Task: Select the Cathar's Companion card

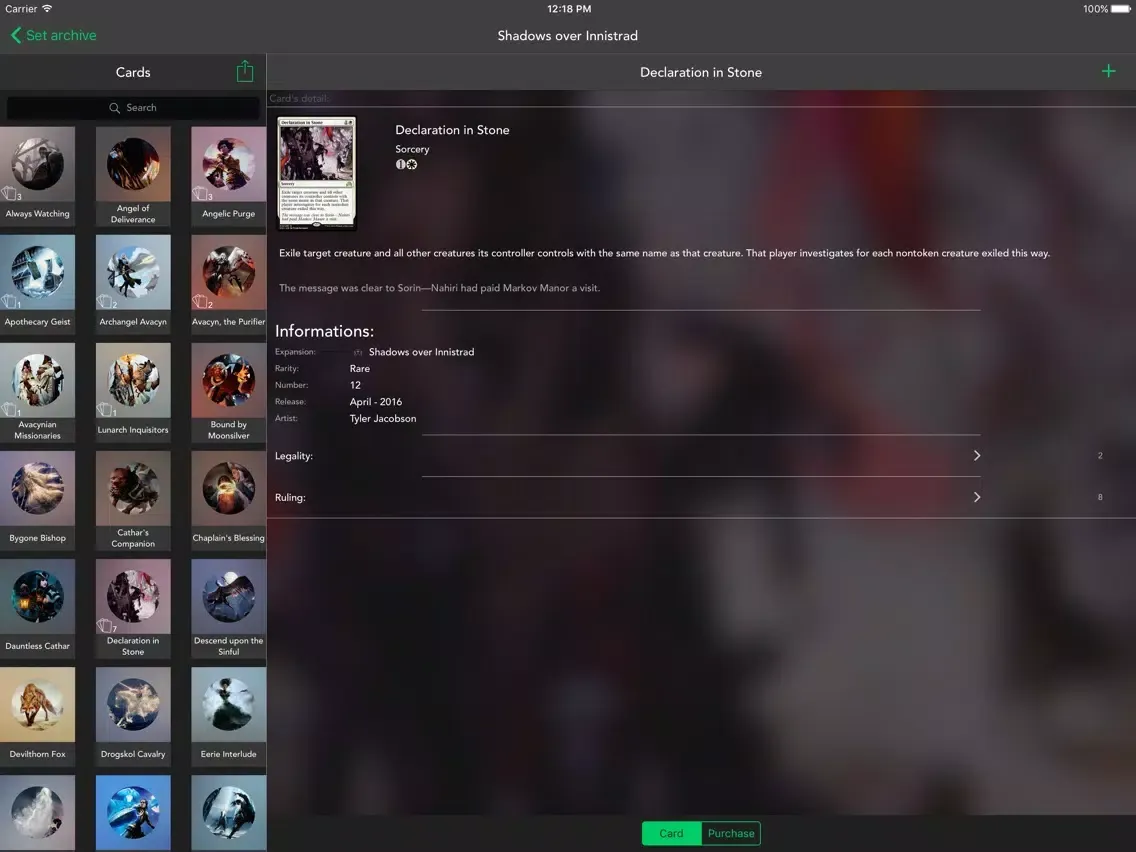Action: tap(133, 500)
